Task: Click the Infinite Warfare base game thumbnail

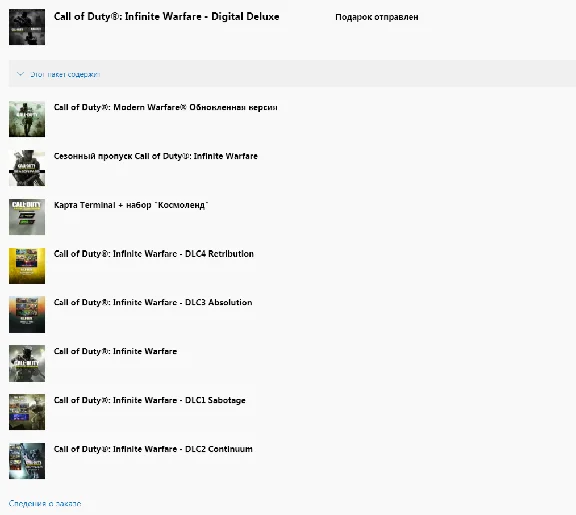Action: [27, 363]
